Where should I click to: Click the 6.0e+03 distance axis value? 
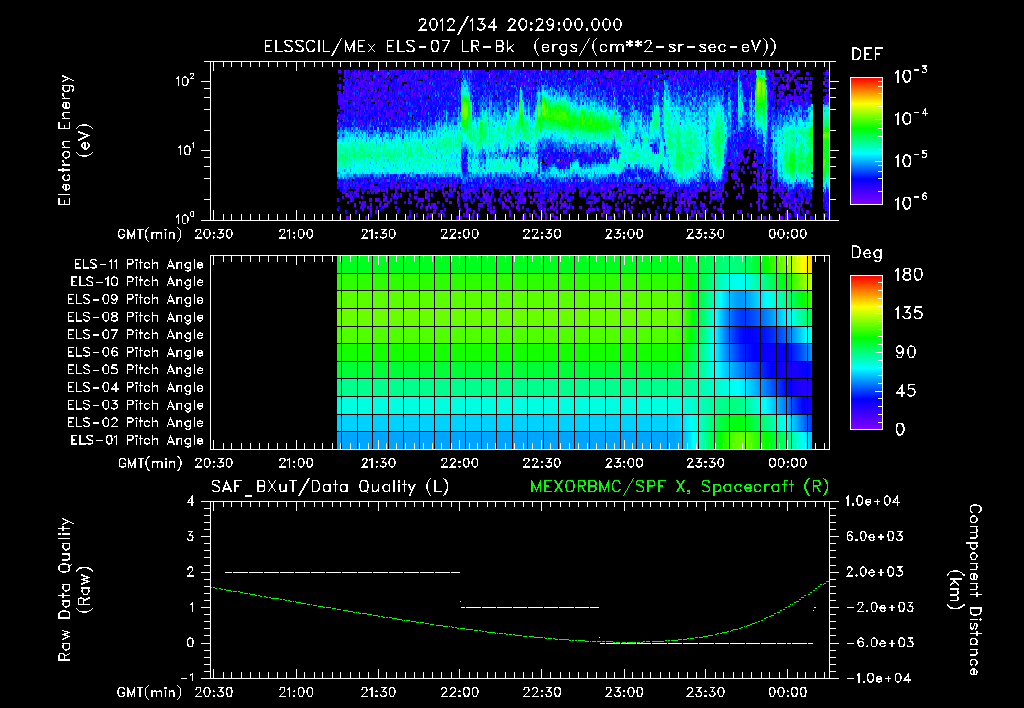tap(875, 537)
